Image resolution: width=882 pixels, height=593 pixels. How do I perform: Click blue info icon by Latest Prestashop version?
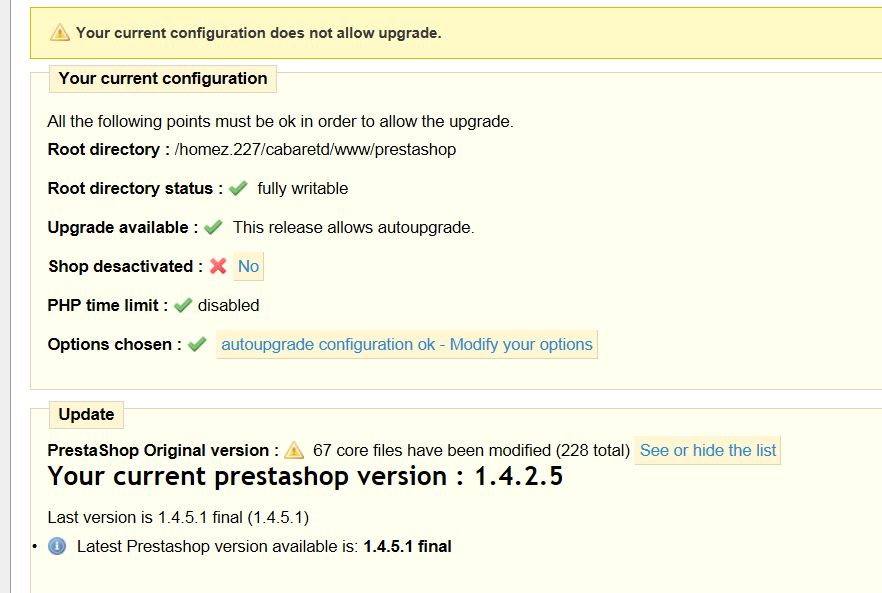57,546
